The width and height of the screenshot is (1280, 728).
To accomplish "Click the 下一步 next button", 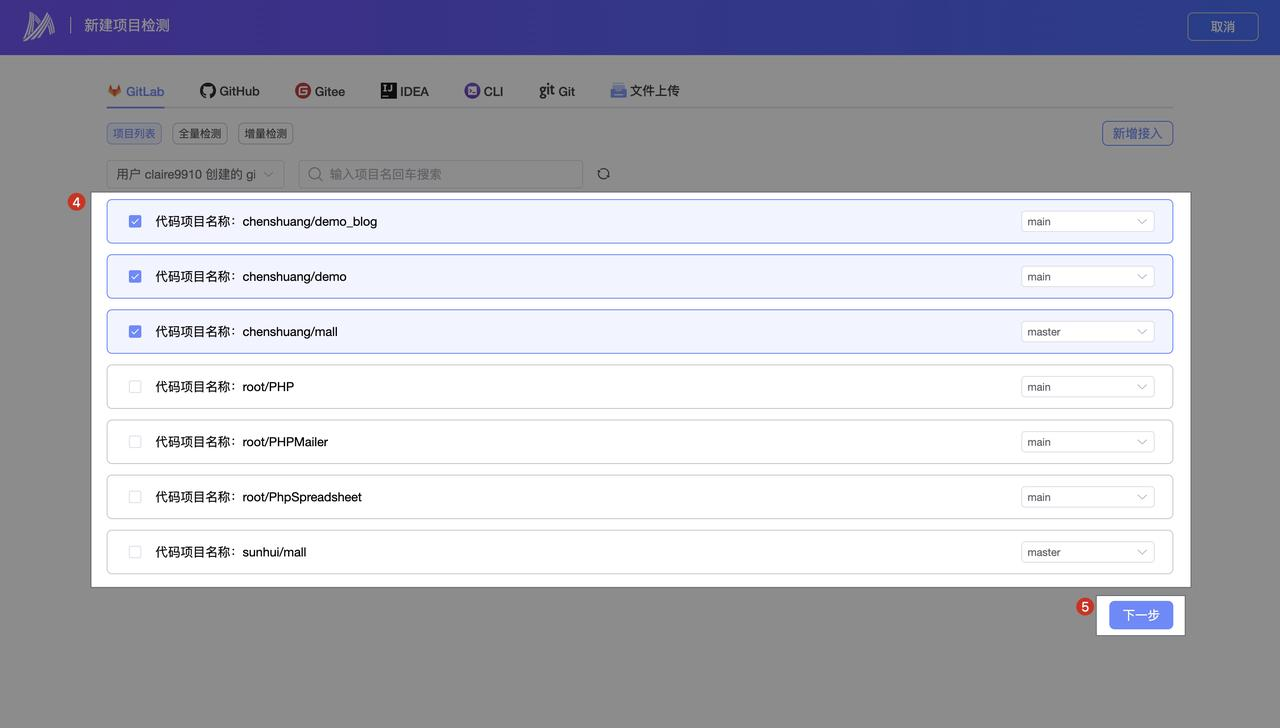I will (x=1140, y=615).
